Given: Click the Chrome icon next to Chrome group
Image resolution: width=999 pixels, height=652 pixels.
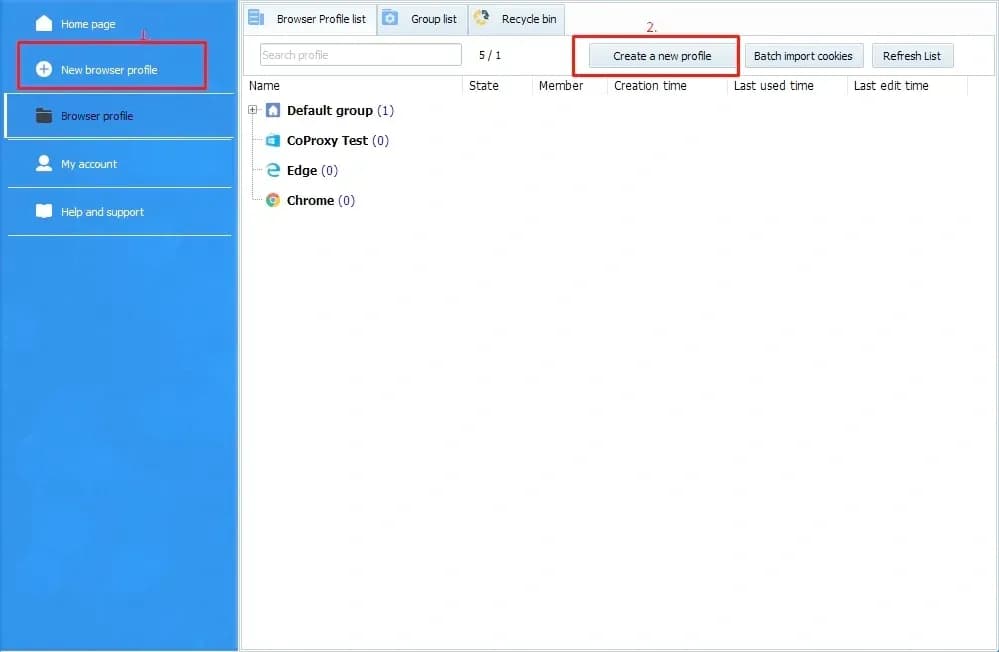Looking at the screenshot, I should (272, 200).
